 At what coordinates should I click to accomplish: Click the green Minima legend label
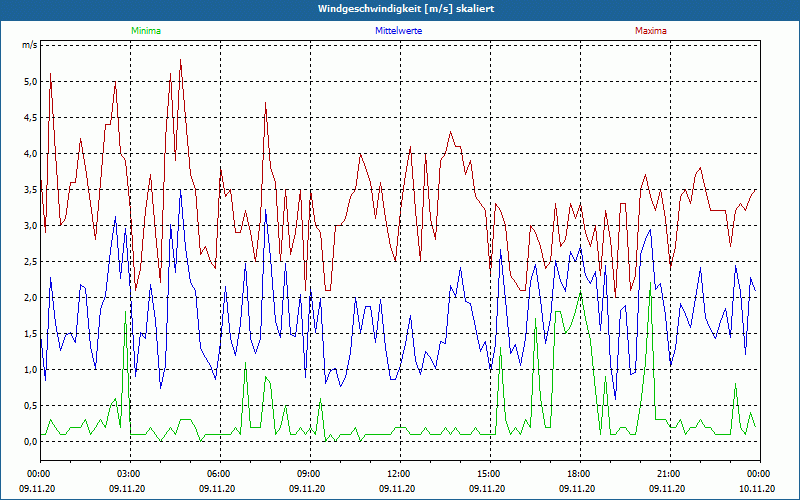pyautogui.click(x=145, y=31)
